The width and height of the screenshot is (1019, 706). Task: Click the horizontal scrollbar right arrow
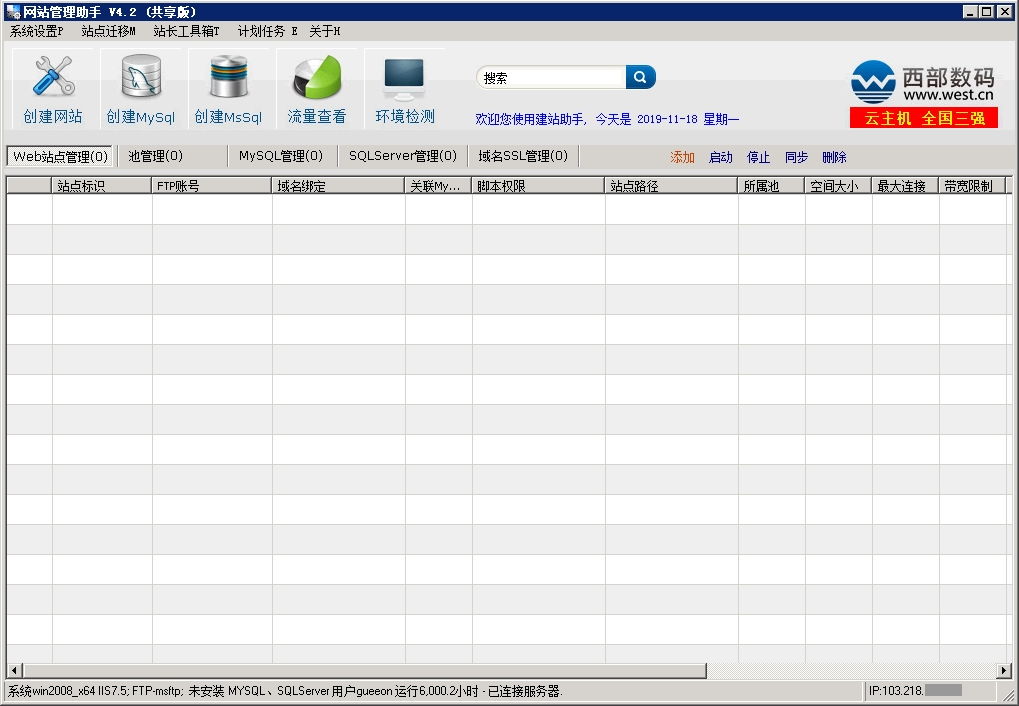tap(1003, 670)
